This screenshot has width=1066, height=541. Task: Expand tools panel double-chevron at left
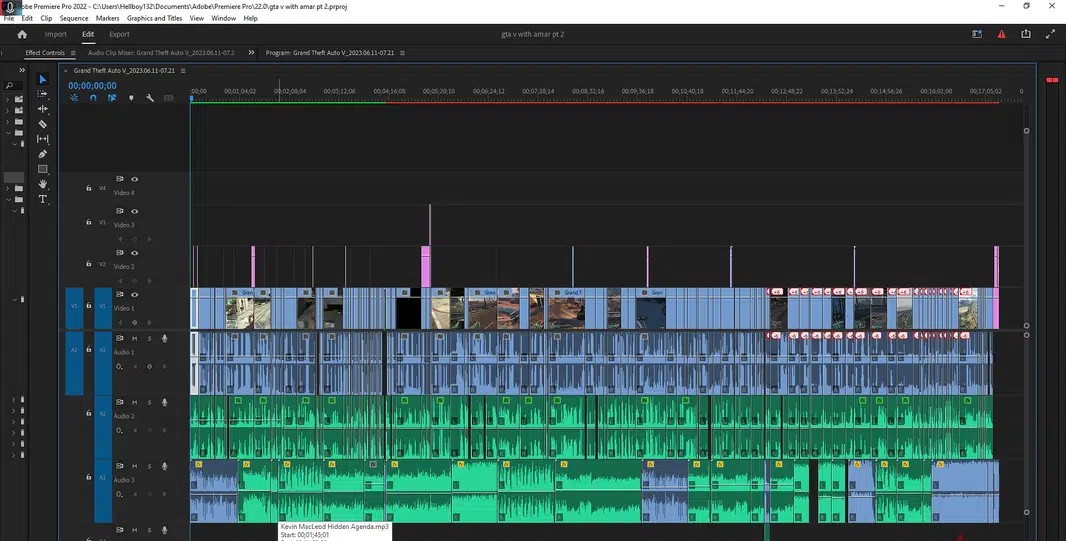(x=22, y=70)
